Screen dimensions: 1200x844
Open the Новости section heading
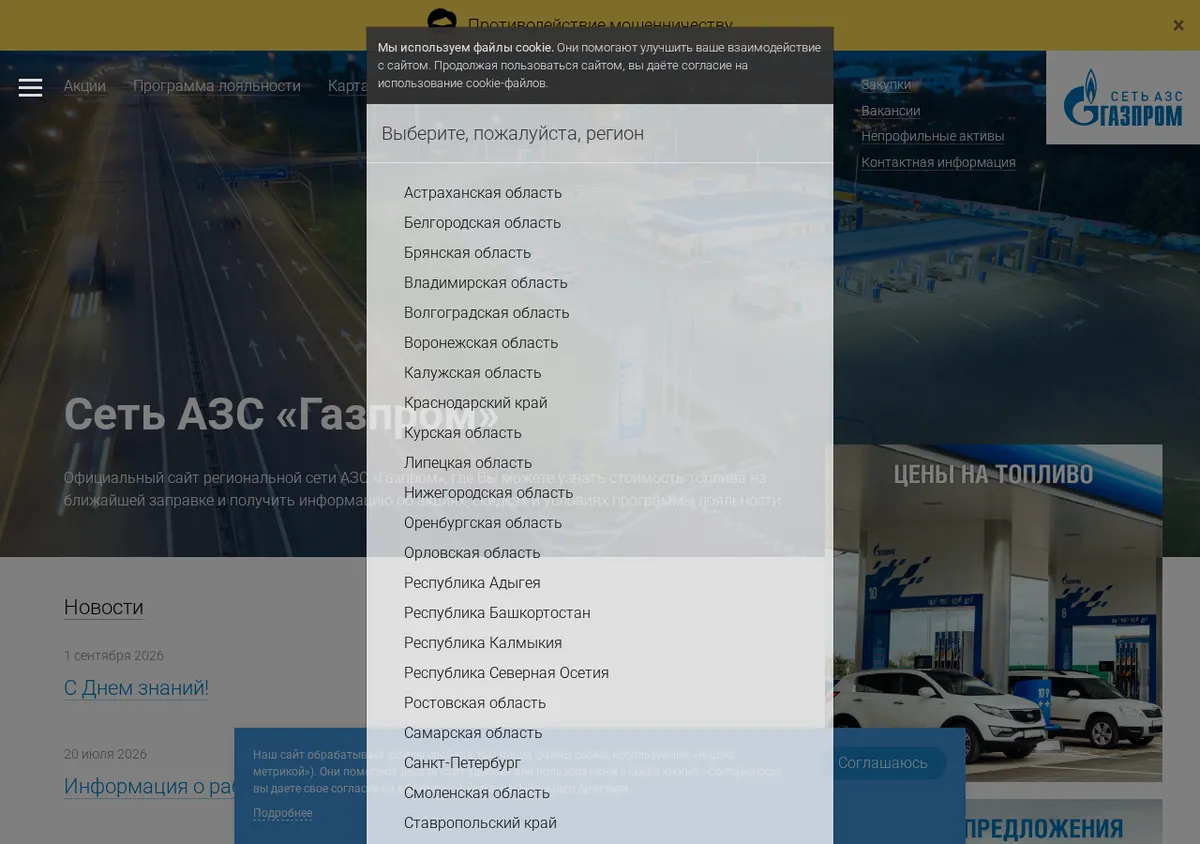[104, 607]
